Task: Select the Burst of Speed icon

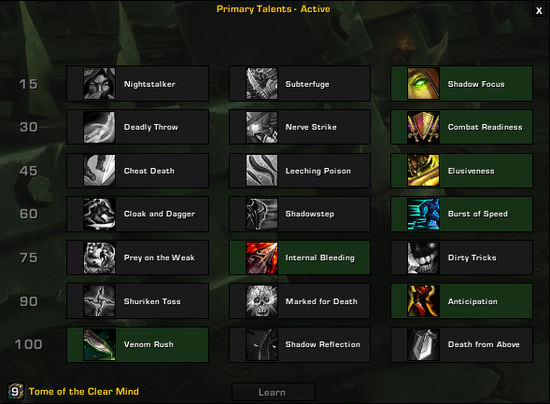Action: (x=423, y=214)
